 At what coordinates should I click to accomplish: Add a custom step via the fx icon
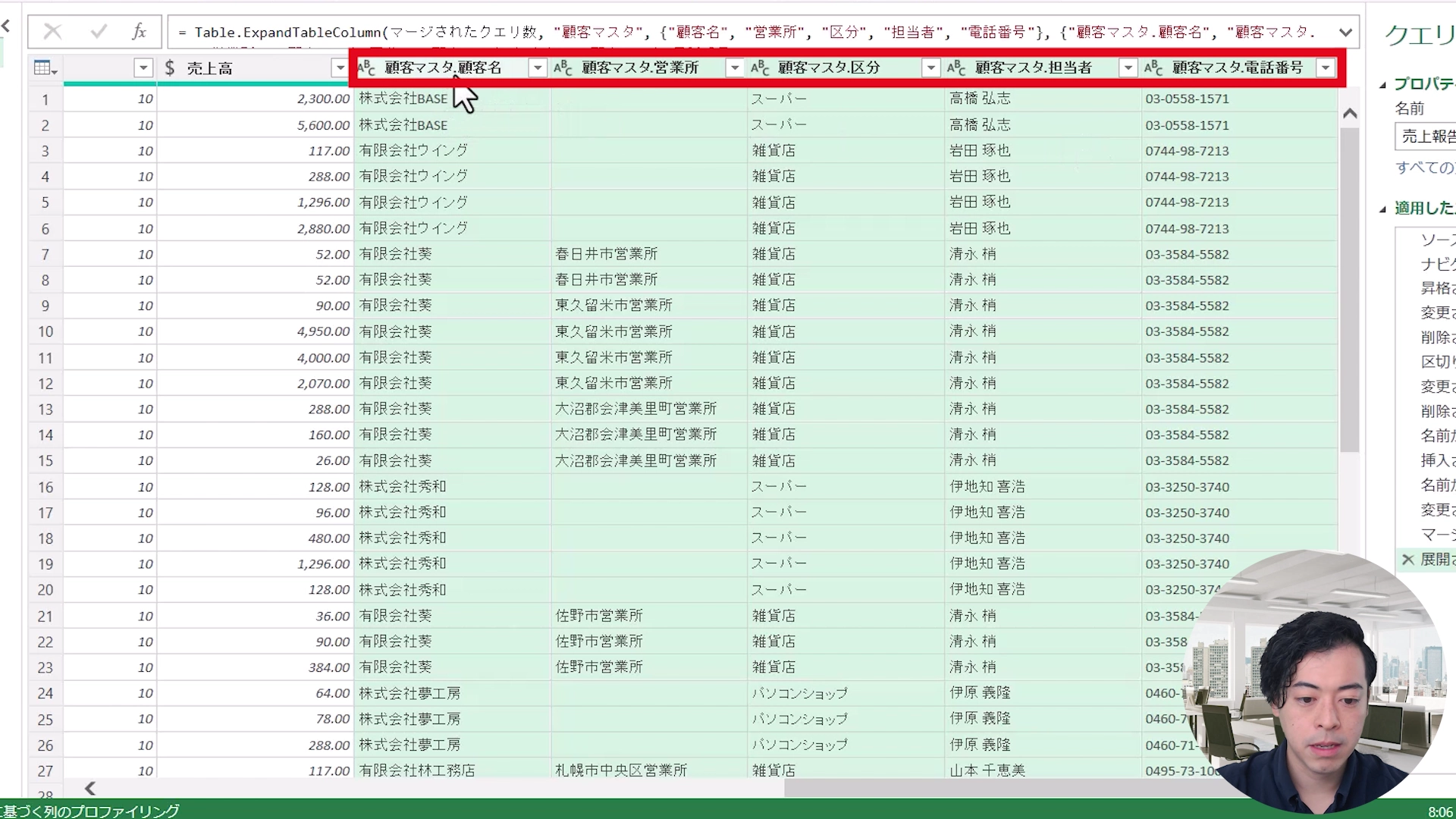pyautogui.click(x=140, y=31)
